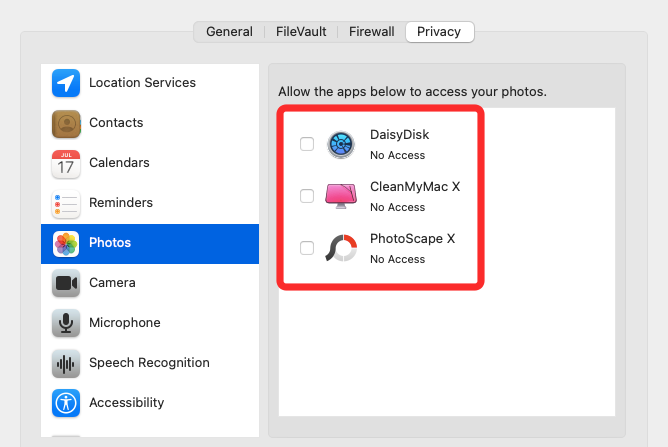Click the DaisyDisk name label
Screen dimensions: 668x447
[x=399, y=135]
